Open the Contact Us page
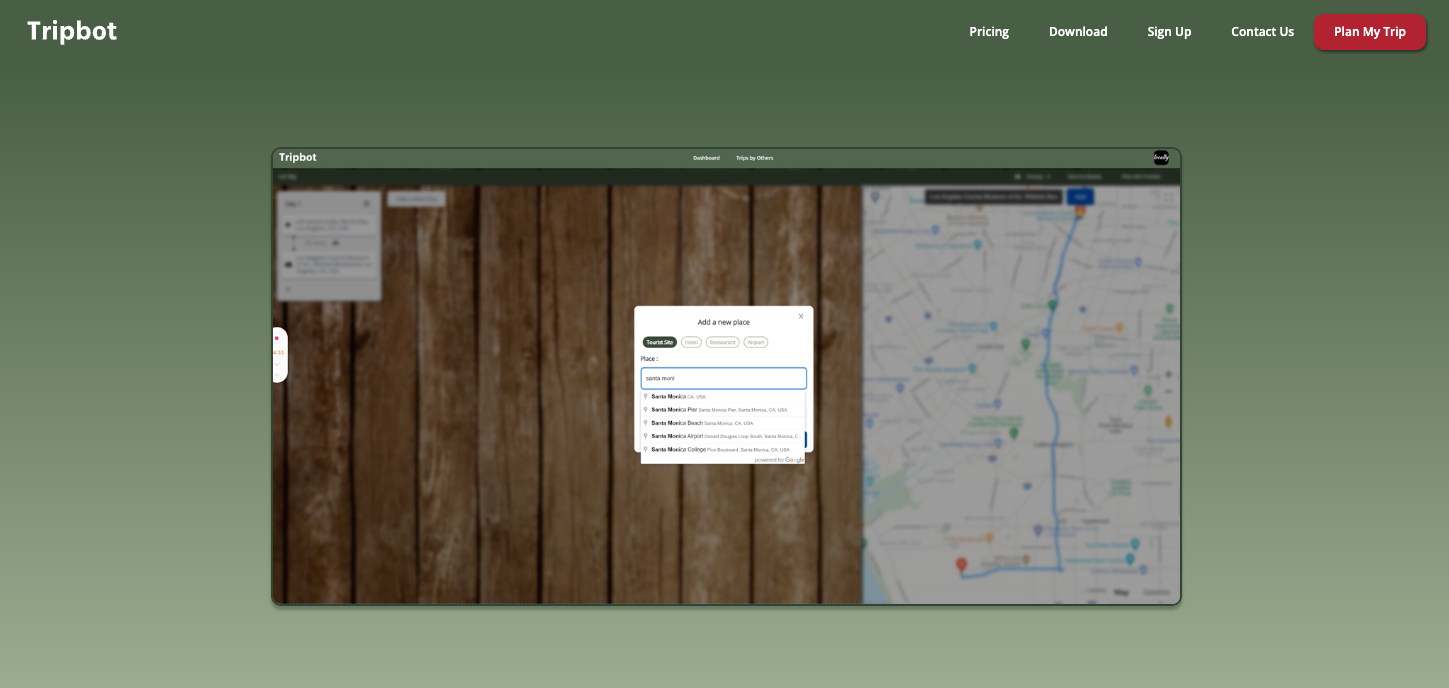The height and width of the screenshot is (688, 1449). [x=1262, y=31]
